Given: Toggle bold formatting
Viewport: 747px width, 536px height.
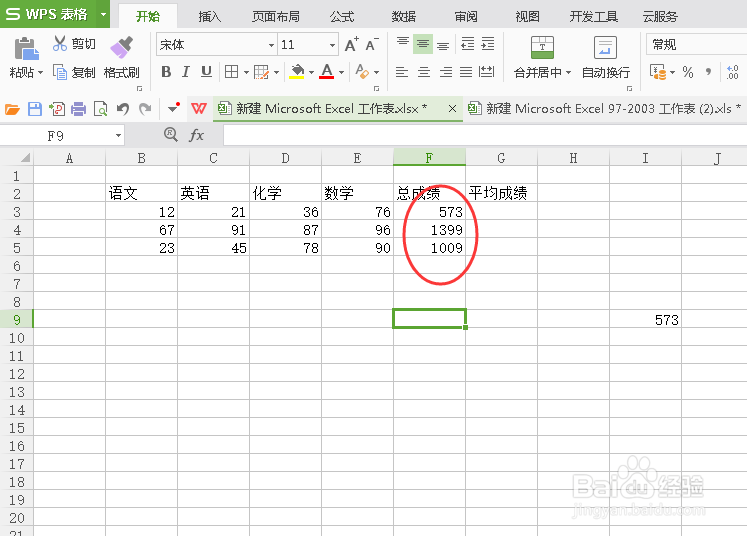Looking at the screenshot, I should pos(166,72).
